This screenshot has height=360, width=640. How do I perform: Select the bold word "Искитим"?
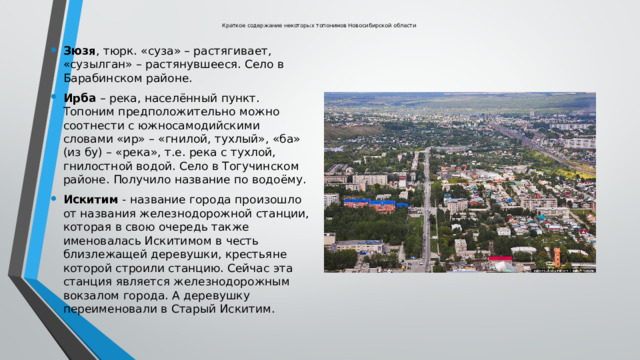pyautogui.click(x=91, y=200)
